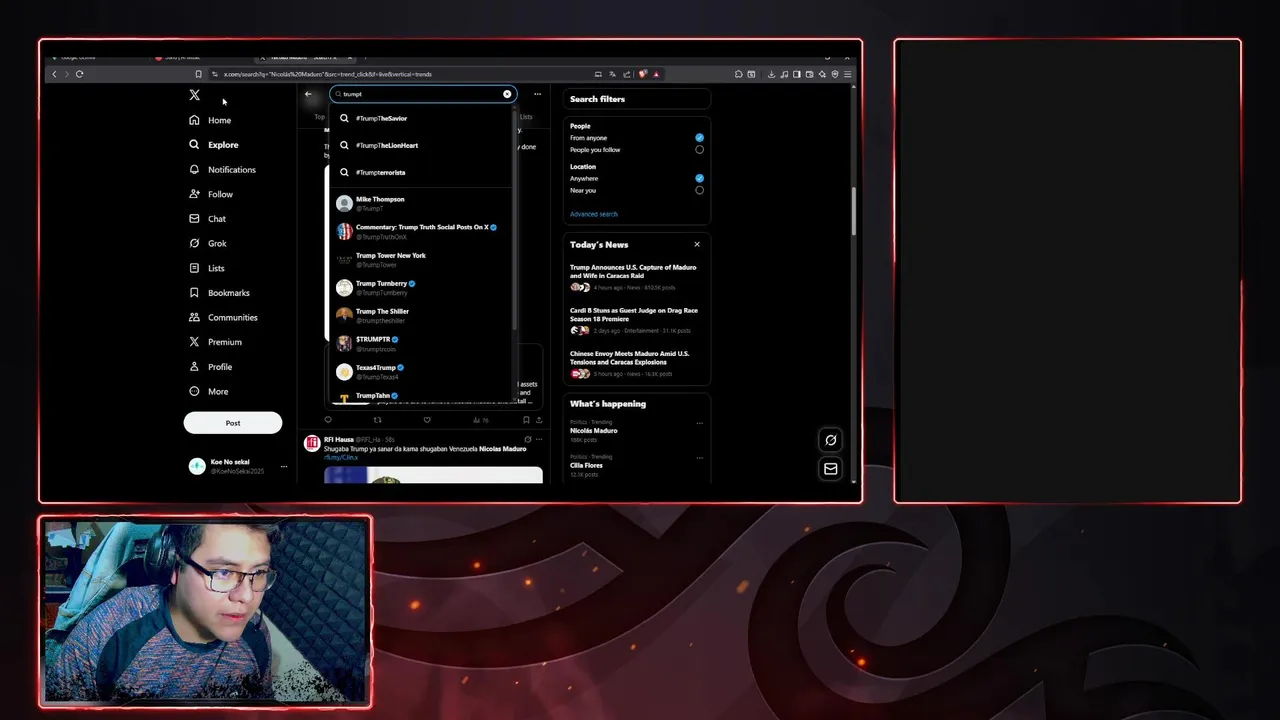This screenshot has width=1280, height=720.
Task: Open Profile in the sidebar
Action: 210,367
